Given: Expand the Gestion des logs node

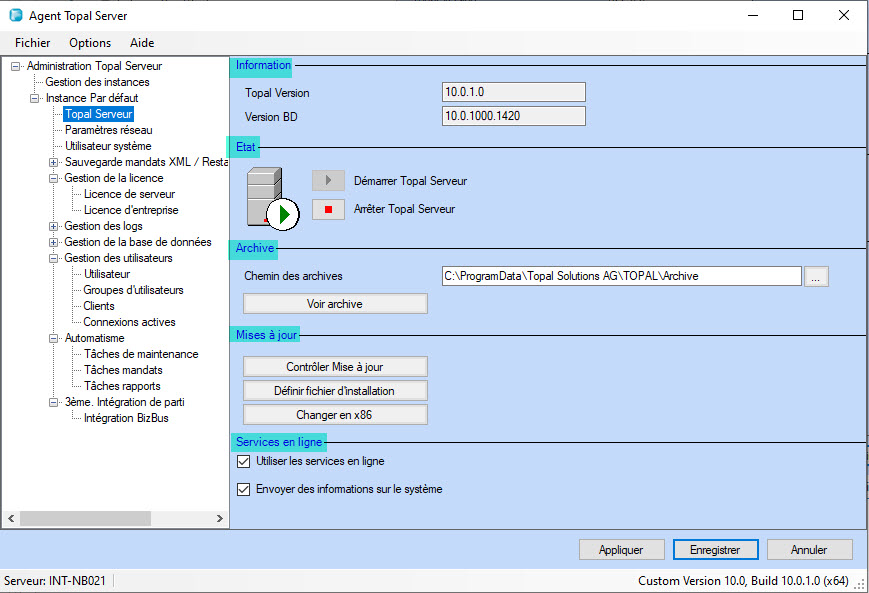Looking at the screenshot, I should coord(54,226).
